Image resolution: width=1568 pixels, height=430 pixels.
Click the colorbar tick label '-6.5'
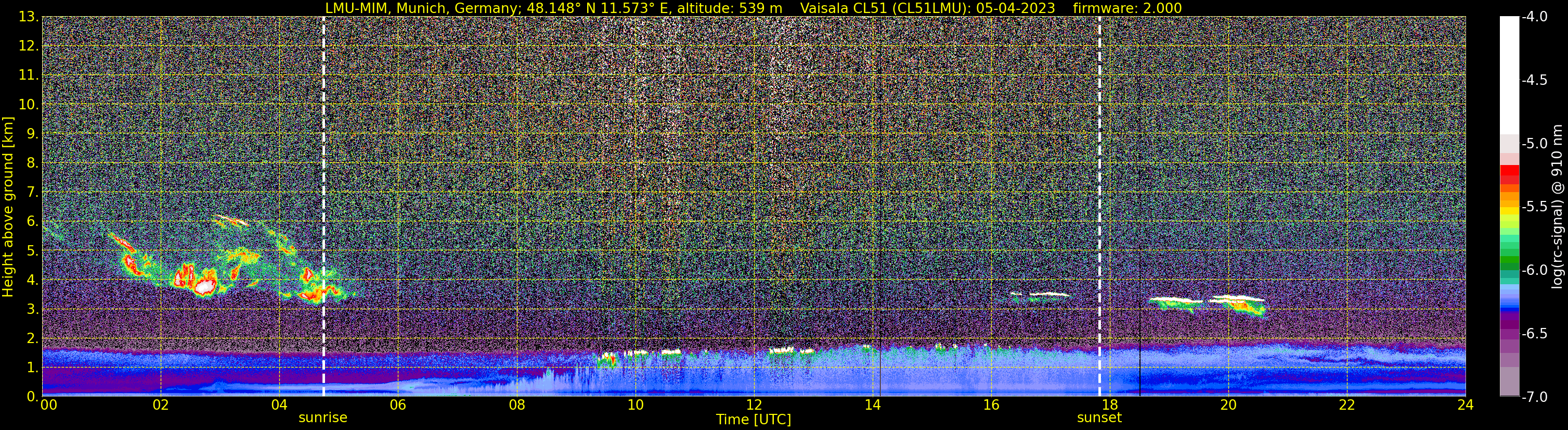[1534, 334]
